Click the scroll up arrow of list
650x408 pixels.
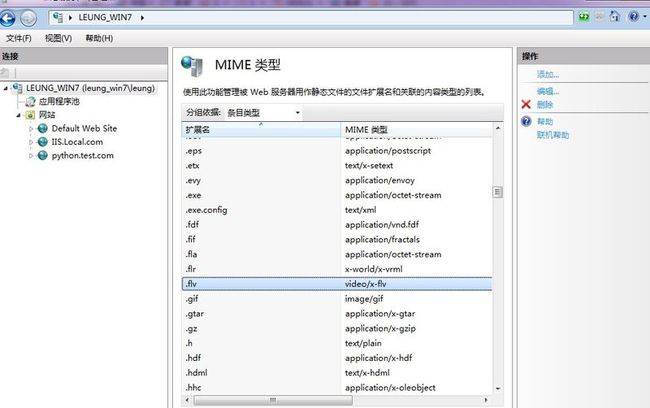pyautogui.click(x=497, y=128)
